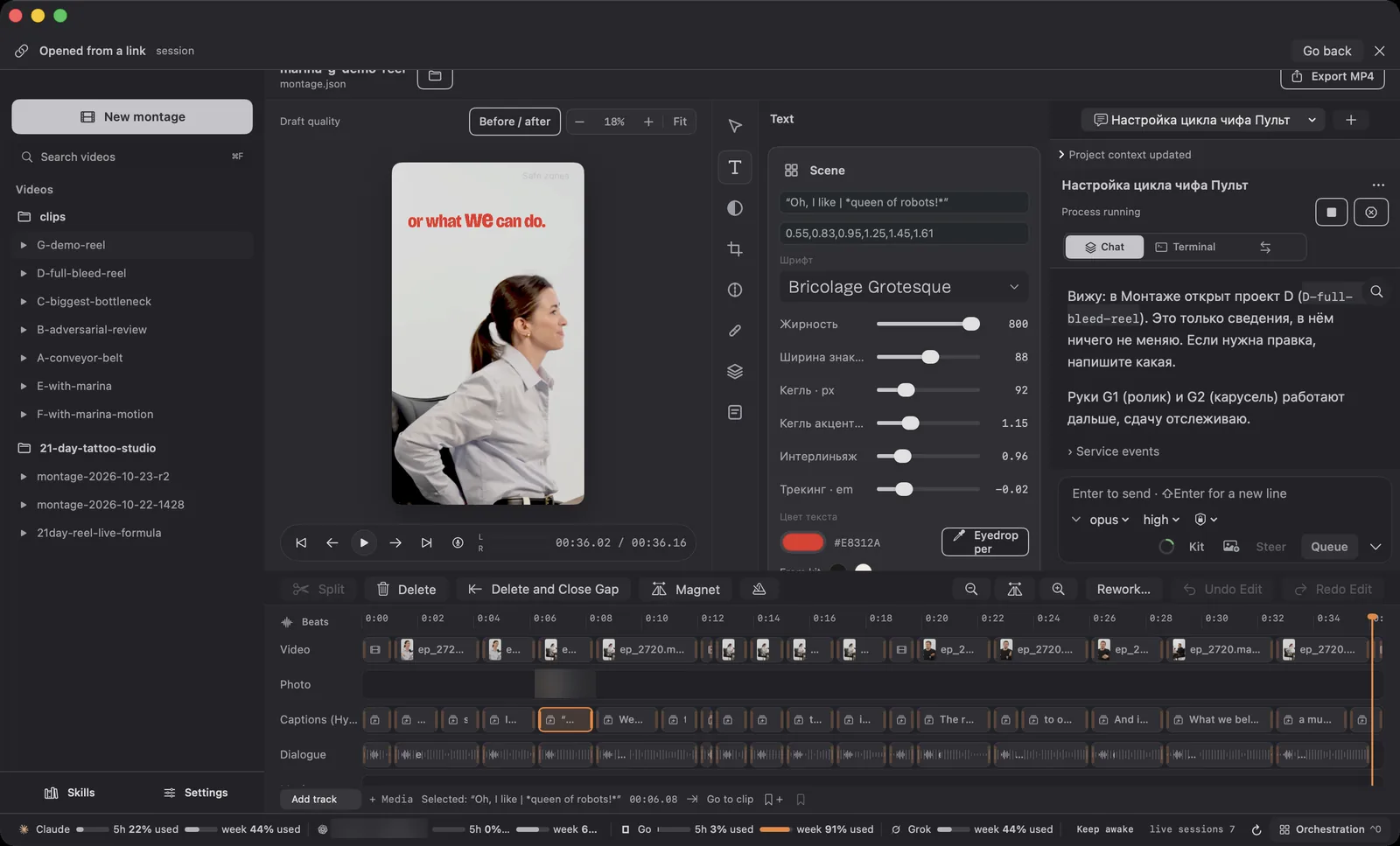This screenshot has height=846, width=1400.
Task: Click the red #E8312A text color swatch
Action: [x=802, y=542]
